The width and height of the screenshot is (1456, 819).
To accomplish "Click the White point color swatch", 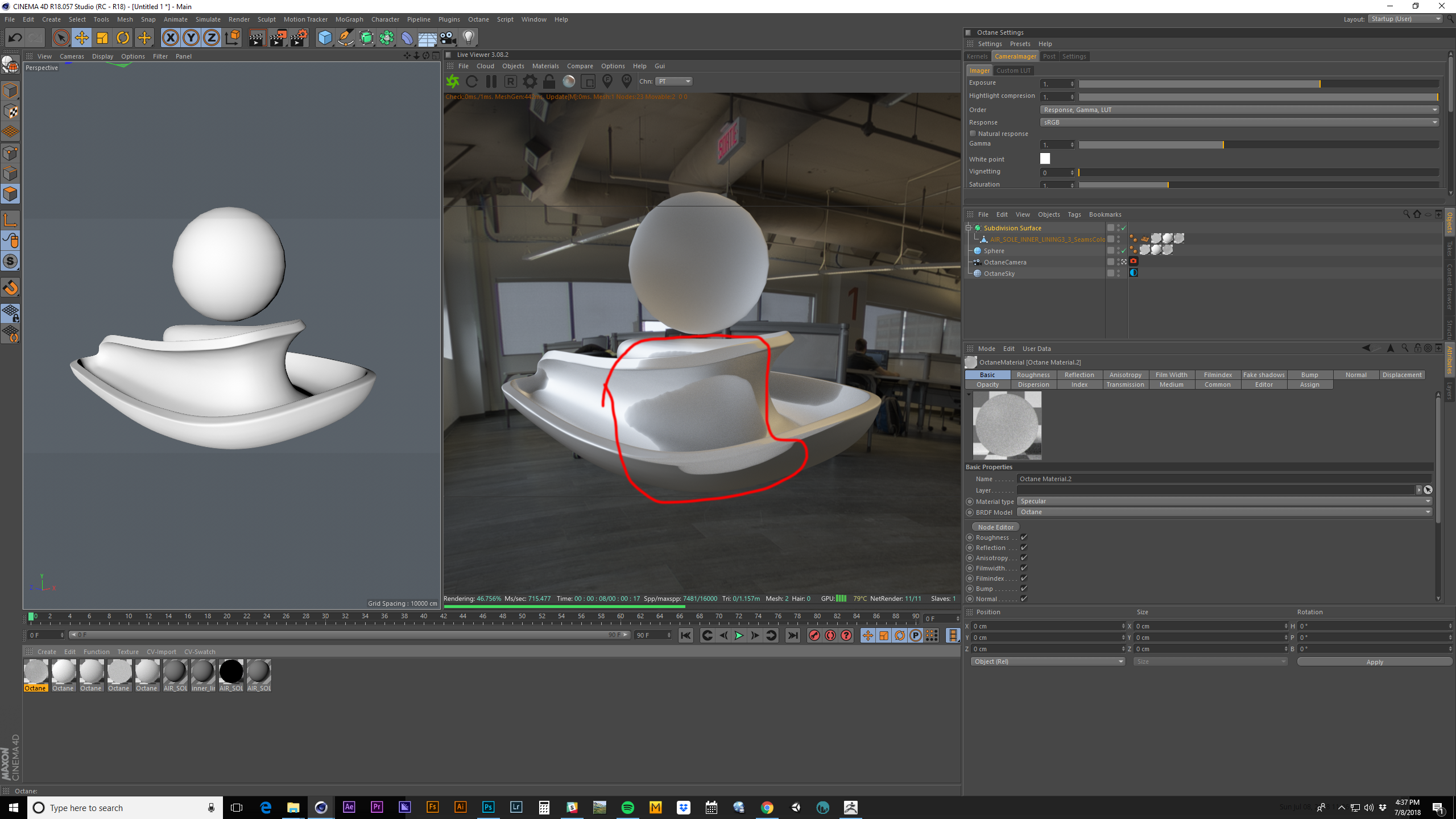I will pos(1045,159).
